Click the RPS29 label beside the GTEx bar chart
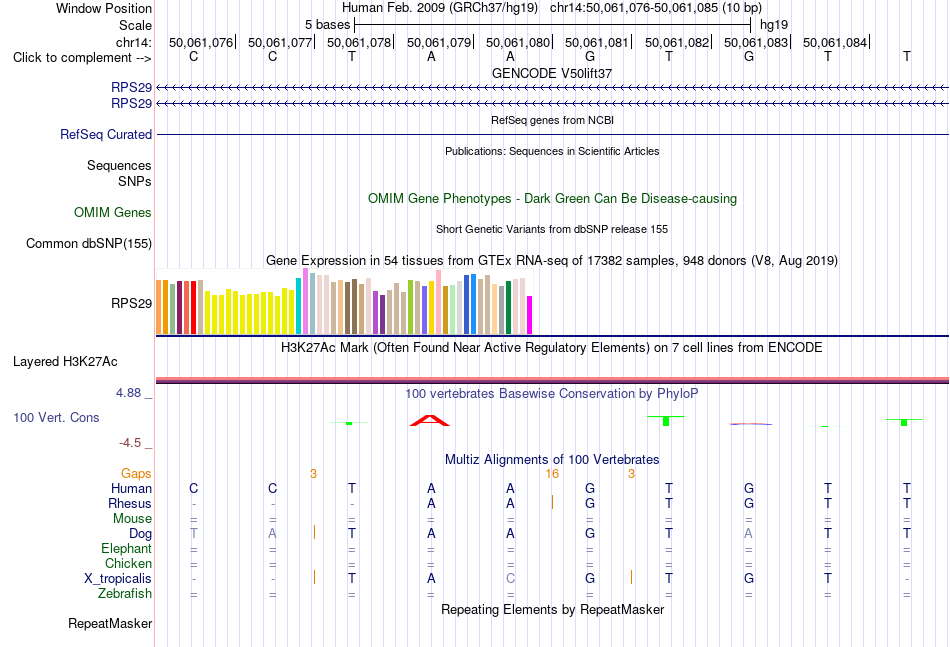Image resolution: width=950 pixels, height=647 pixels. (x=131, y=303)
